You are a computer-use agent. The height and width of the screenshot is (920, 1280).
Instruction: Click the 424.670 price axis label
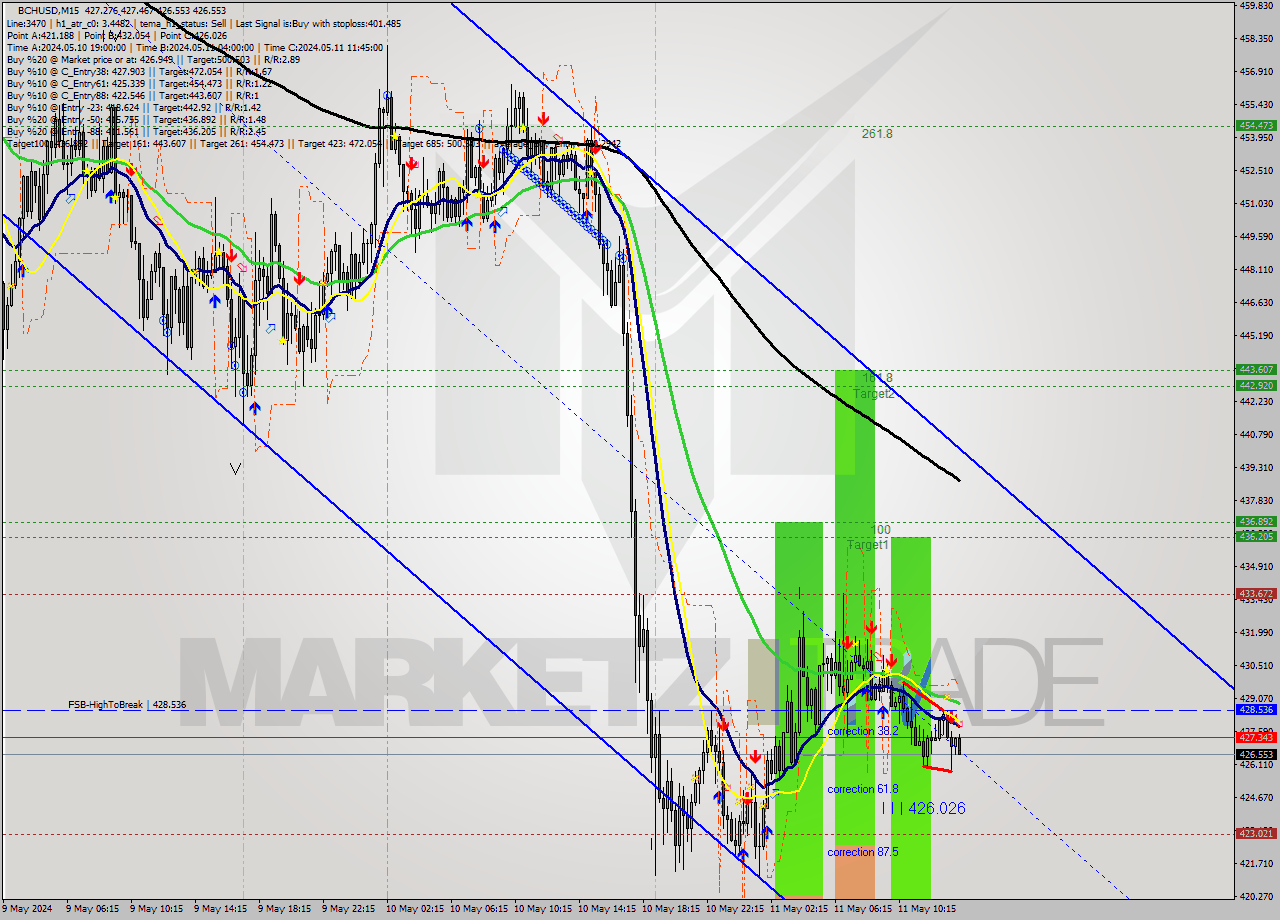[x=1256, y=797]
